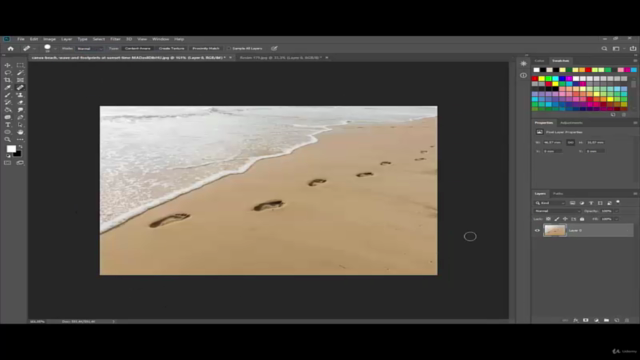640x360 pixels.
Task: Select the Hand tool
Action: tap(20, 132)
